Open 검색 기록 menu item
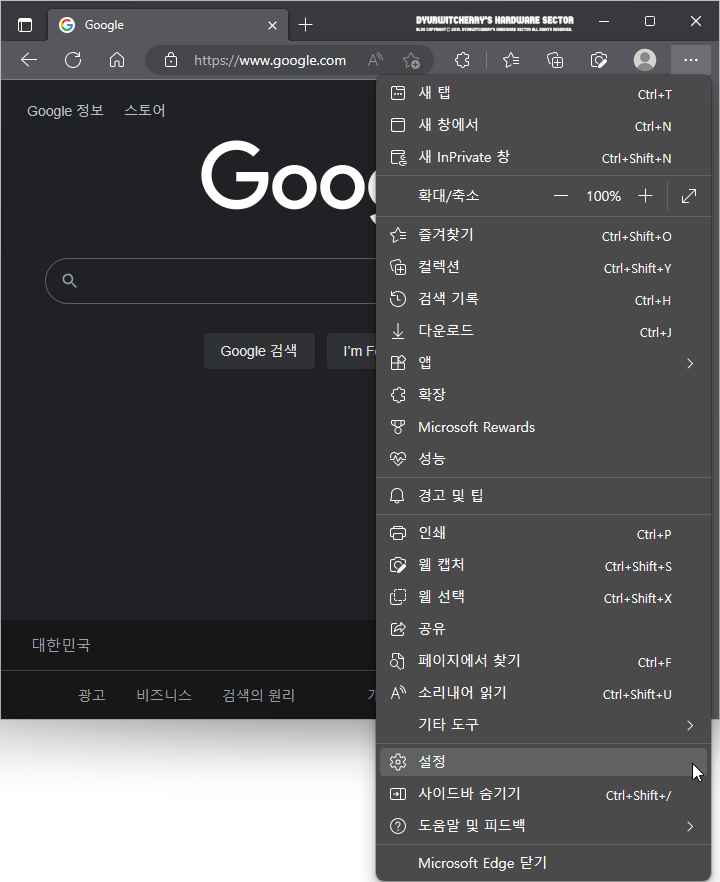The width and height of the screenshot is (720, 882). click(543, 299)
